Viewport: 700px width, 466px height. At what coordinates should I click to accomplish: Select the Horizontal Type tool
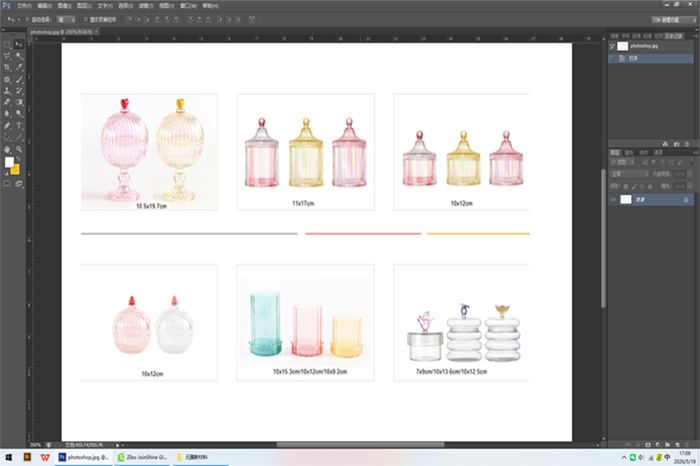click(19, 126)
